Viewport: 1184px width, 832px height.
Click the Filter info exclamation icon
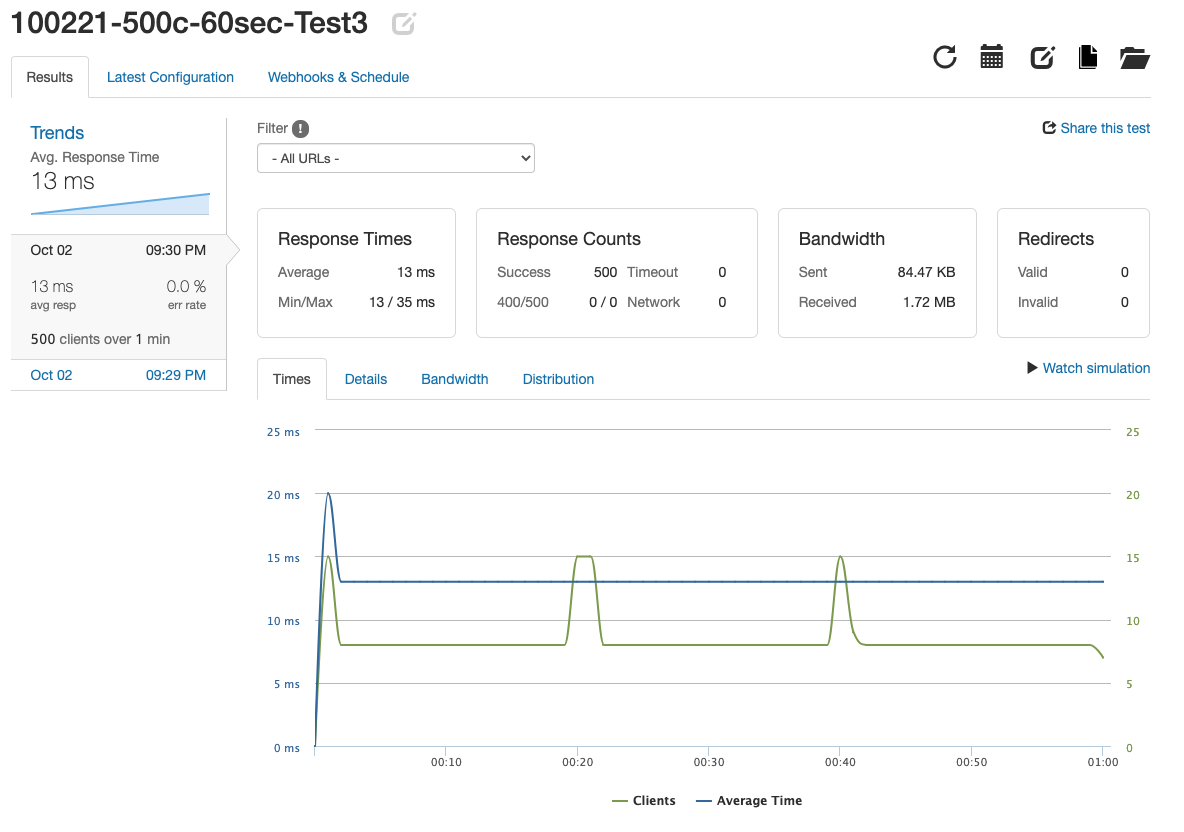(300, 128)
